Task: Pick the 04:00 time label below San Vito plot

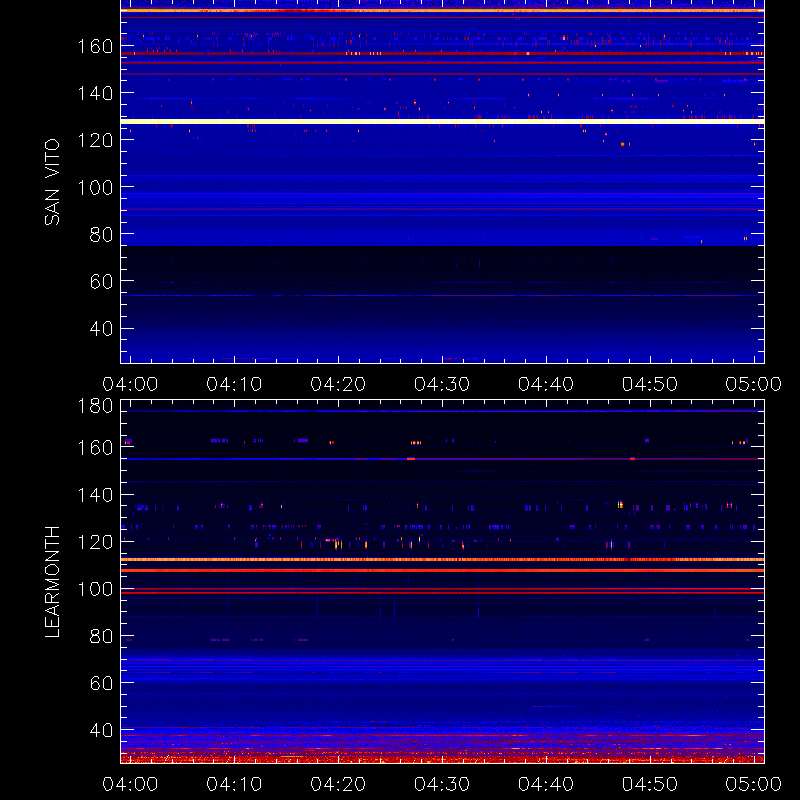Action: pos(130,384)
